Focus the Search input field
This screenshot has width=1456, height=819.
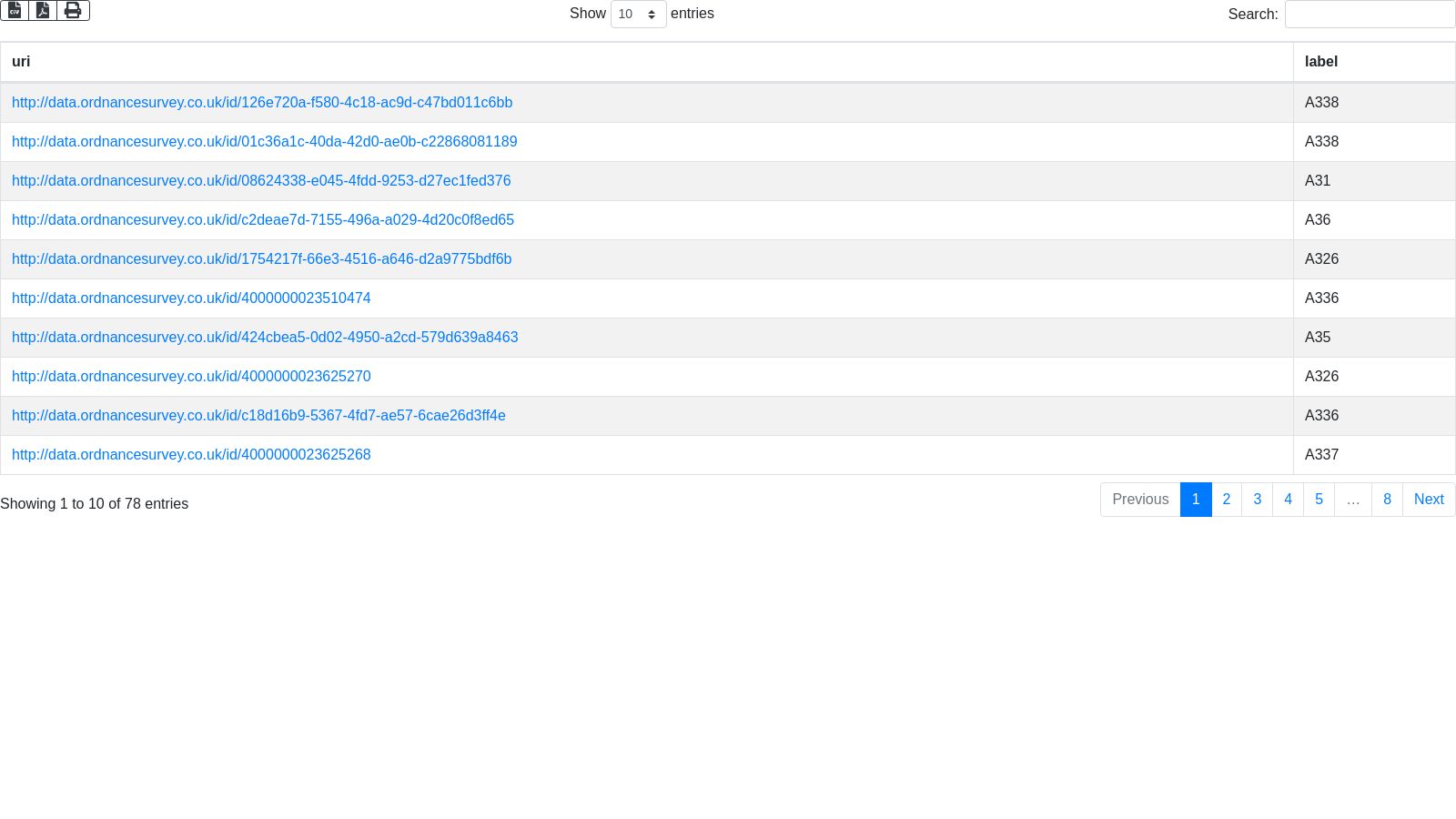pos(1370,15)
